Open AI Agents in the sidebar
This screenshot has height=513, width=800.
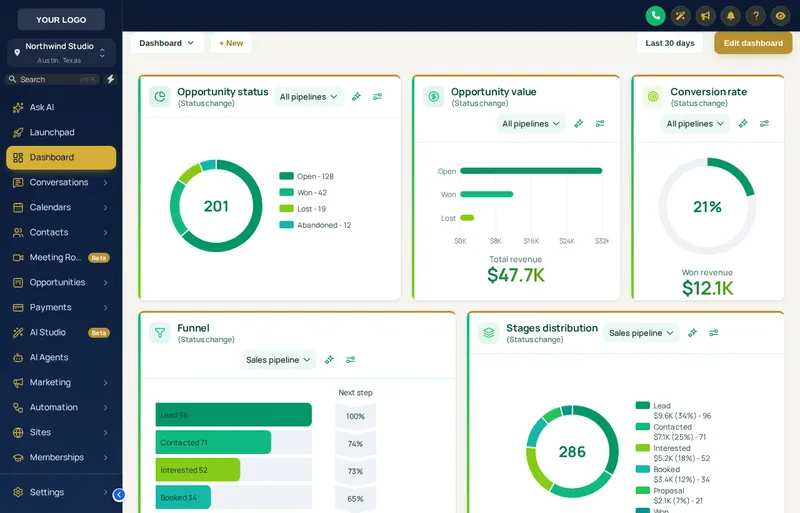coord(61,357)
